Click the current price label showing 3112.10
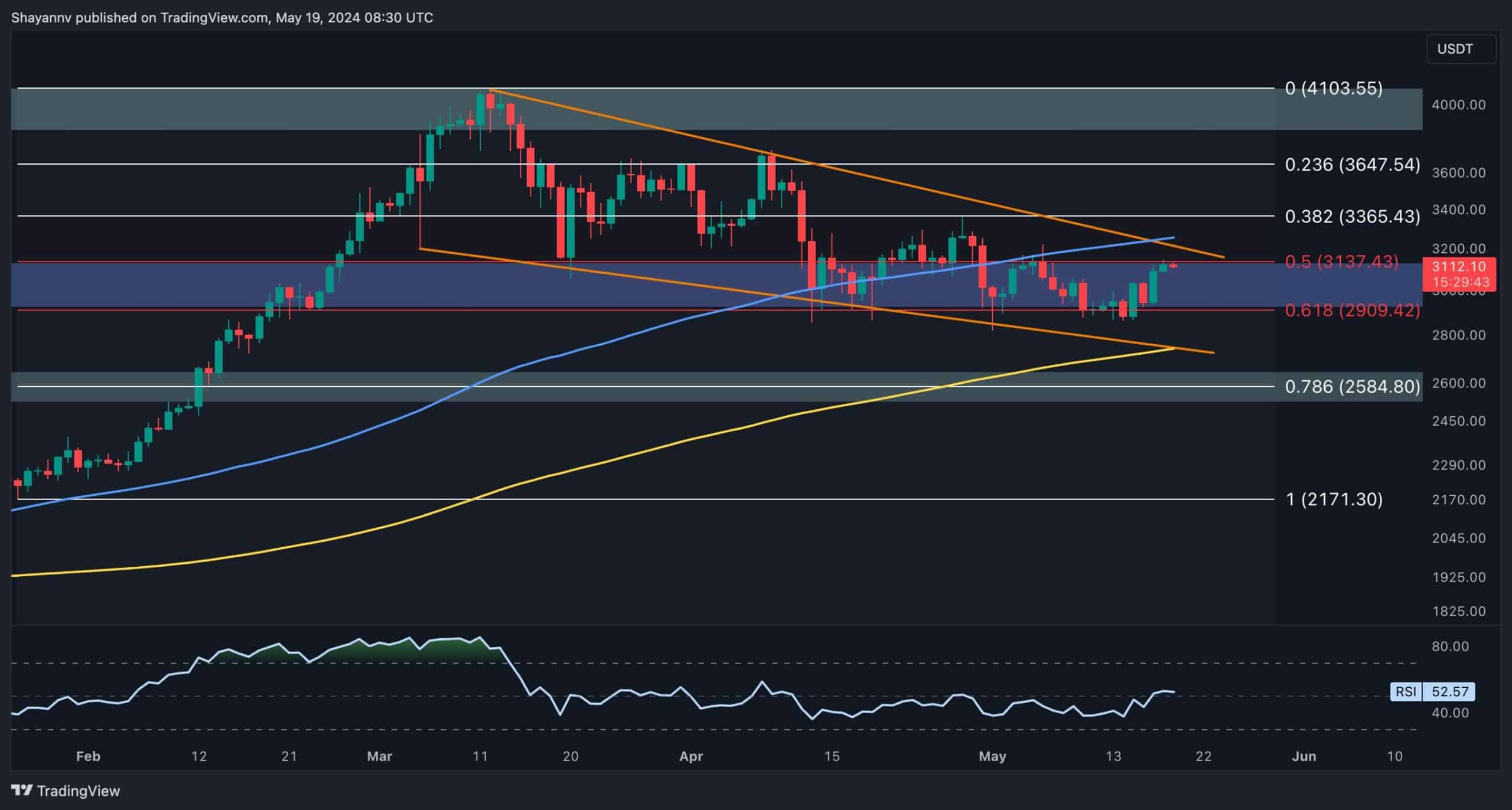Screen dimensions: 1512x810 coord(1462,266)
